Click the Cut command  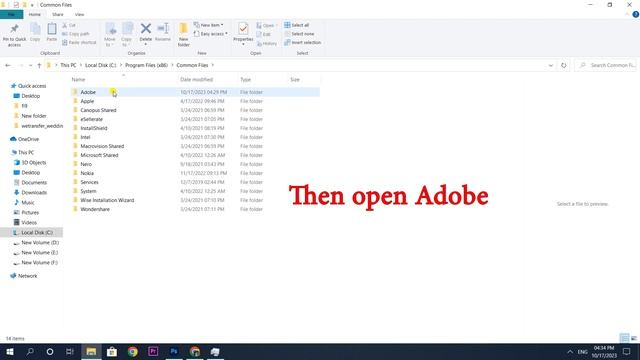pyautogui.click(x=69, y=25)
